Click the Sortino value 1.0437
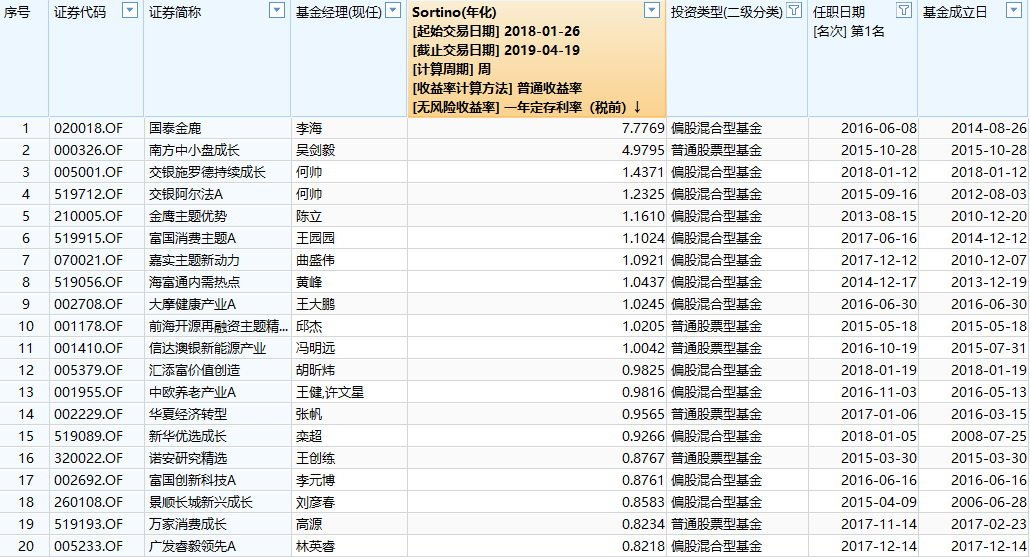The width and height of the screenshot is (1030, 557). point(643,282)
